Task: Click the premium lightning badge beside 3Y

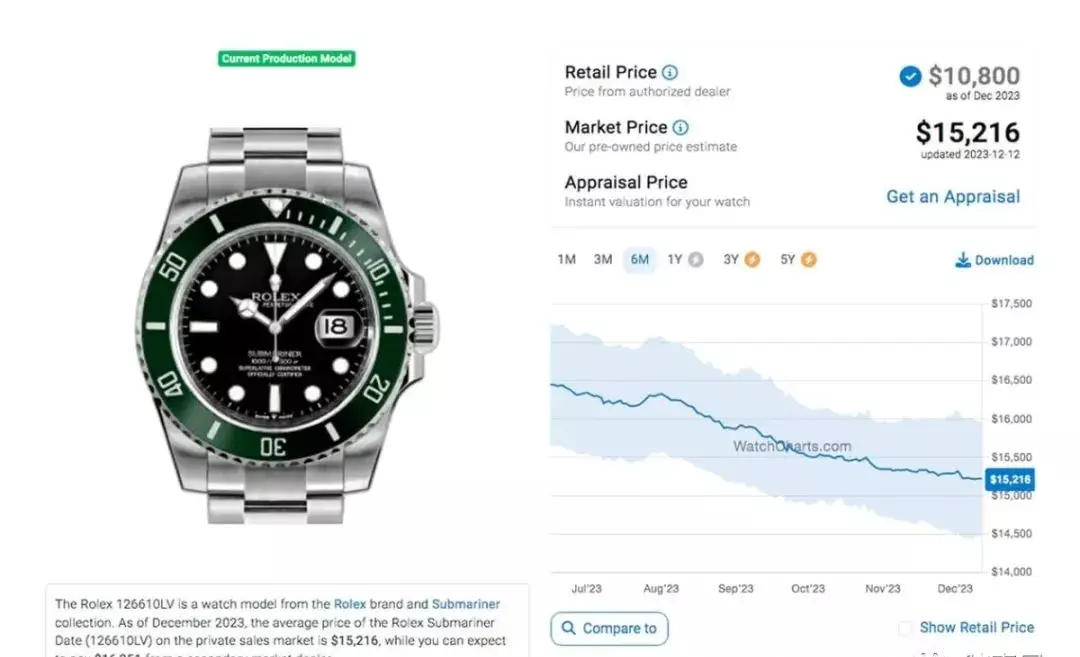Action: [x=752, y=260]
